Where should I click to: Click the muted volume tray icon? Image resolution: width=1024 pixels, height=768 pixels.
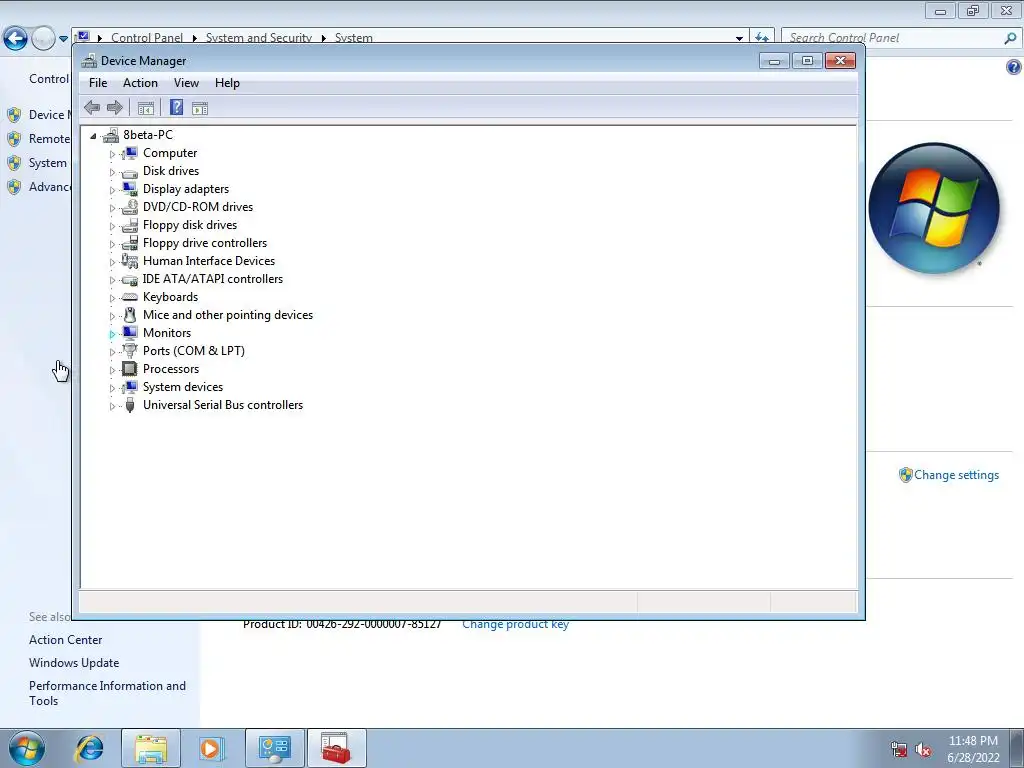coord(923,749)
